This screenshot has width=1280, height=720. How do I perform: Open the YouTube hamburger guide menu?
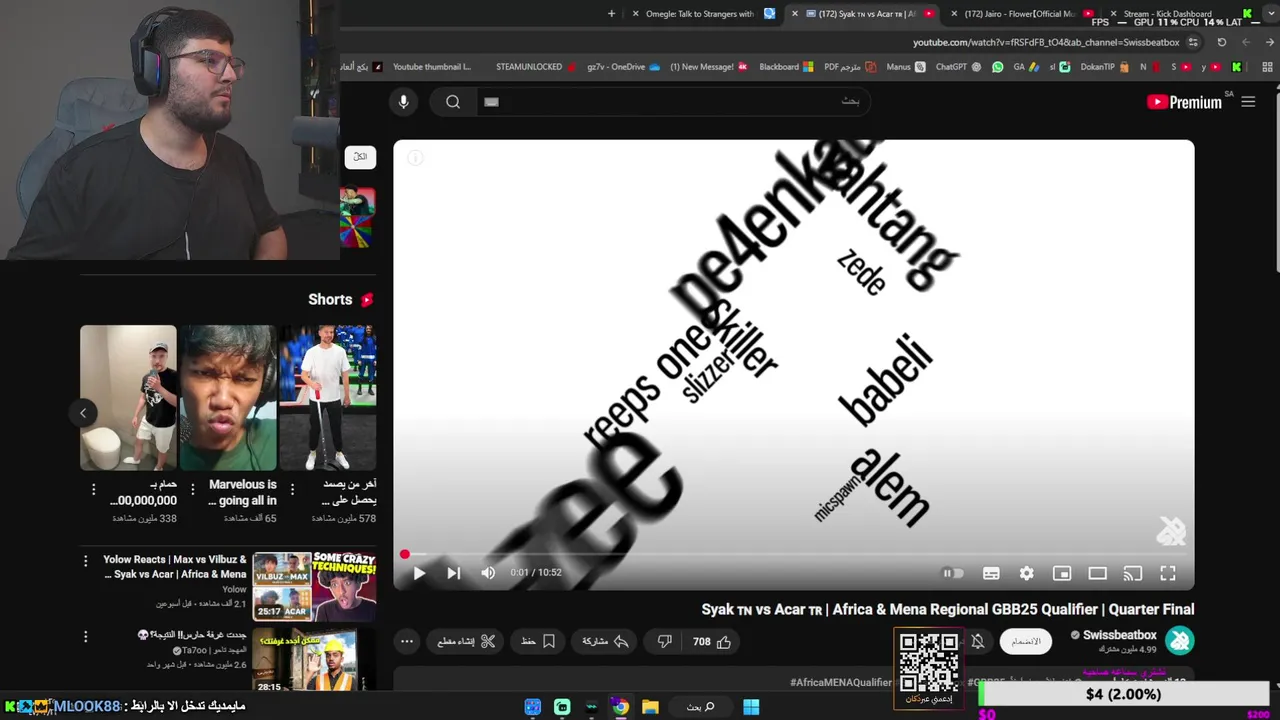click(x=1248, y=102)
